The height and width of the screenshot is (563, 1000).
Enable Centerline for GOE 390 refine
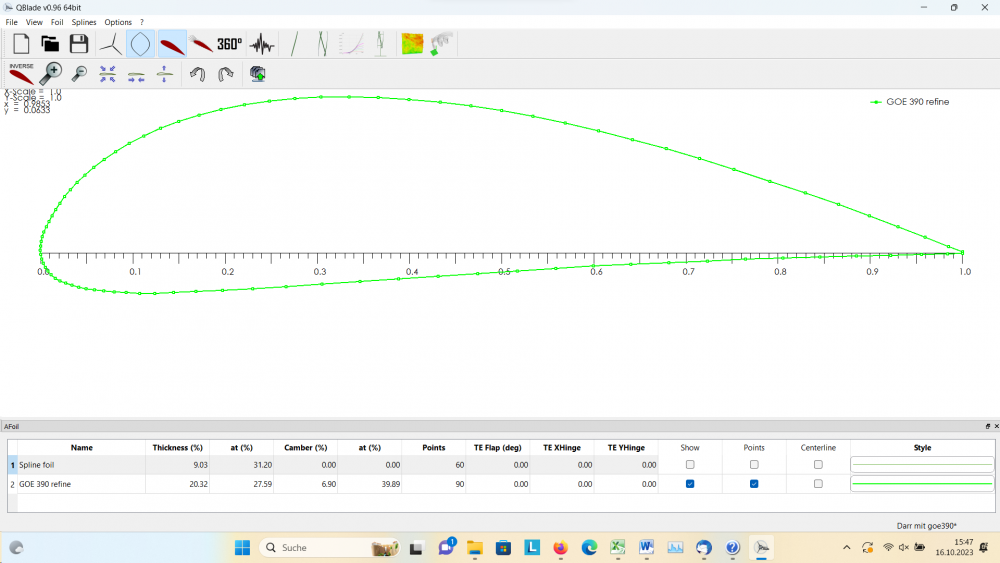pyautogui.click(x=818, y=484)
